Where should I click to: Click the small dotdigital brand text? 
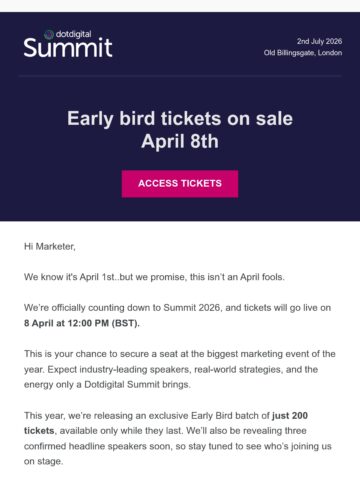pos(73,34)
